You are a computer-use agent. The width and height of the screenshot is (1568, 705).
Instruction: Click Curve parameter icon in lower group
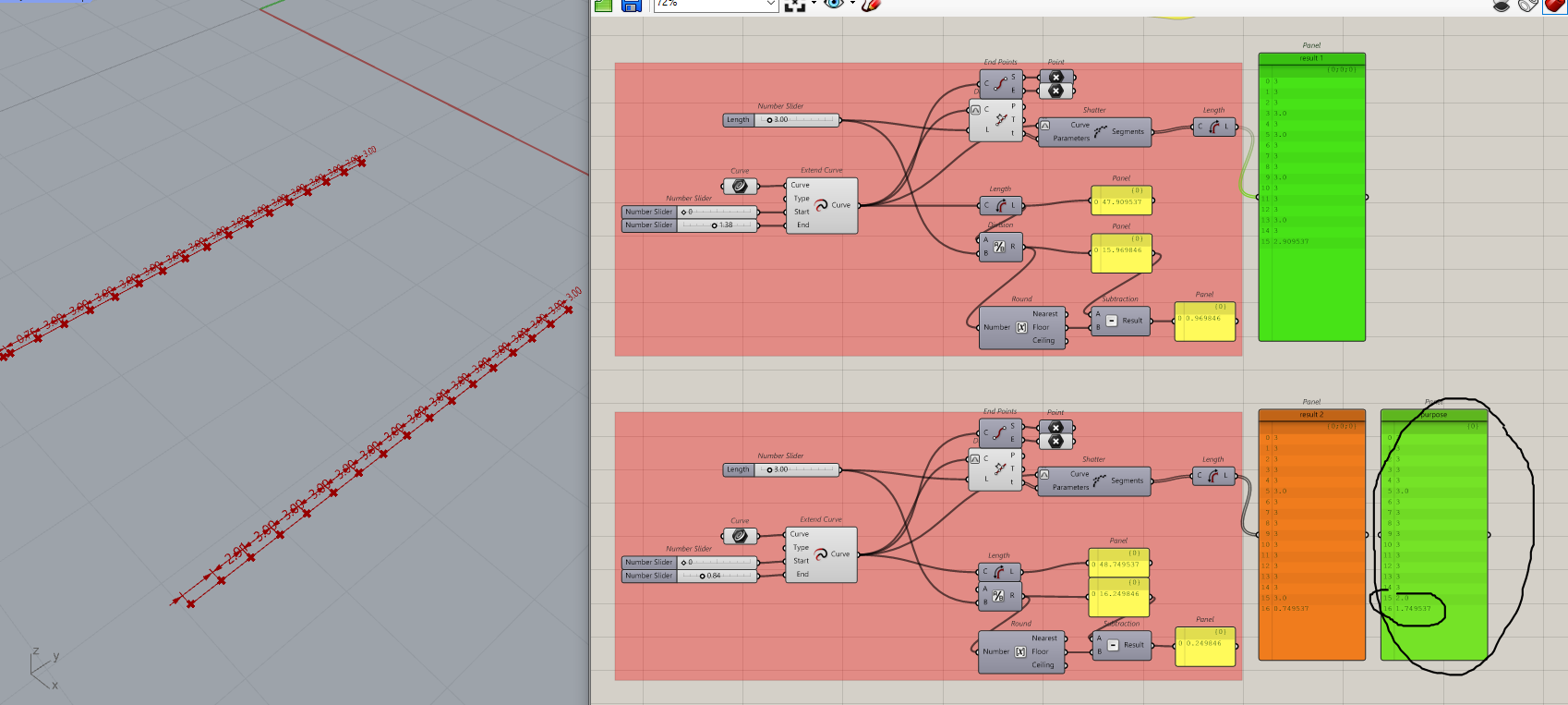pyautogui.click(x=740, y=536)
